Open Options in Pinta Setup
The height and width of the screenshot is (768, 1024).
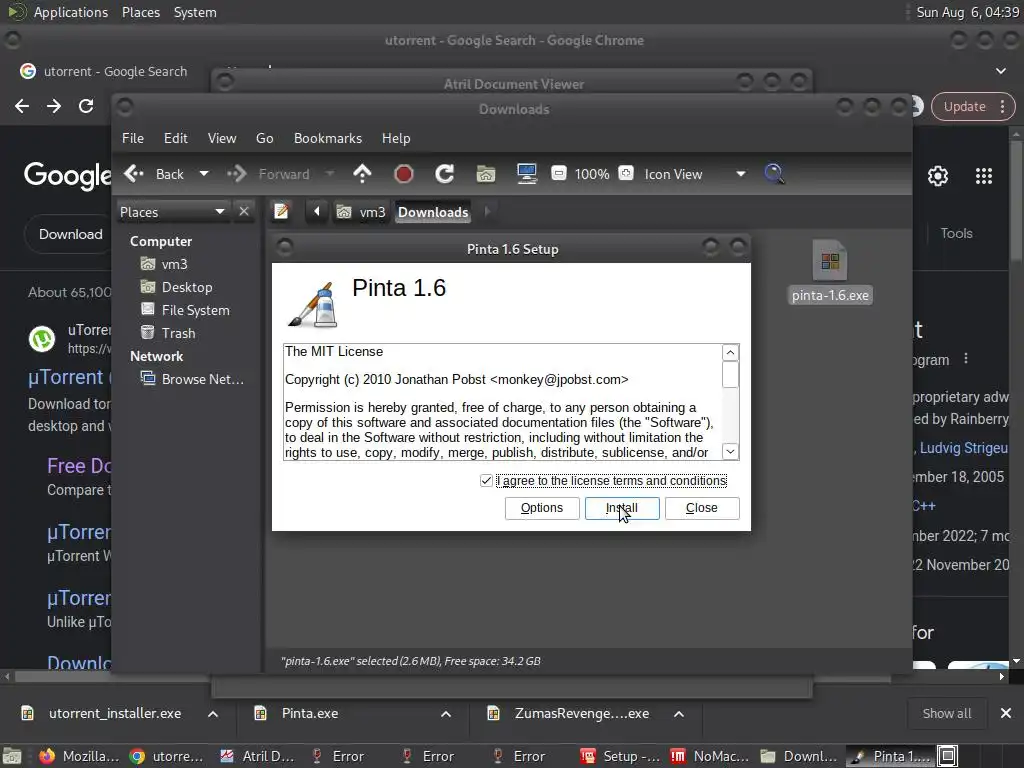click(x=541, y=508)
